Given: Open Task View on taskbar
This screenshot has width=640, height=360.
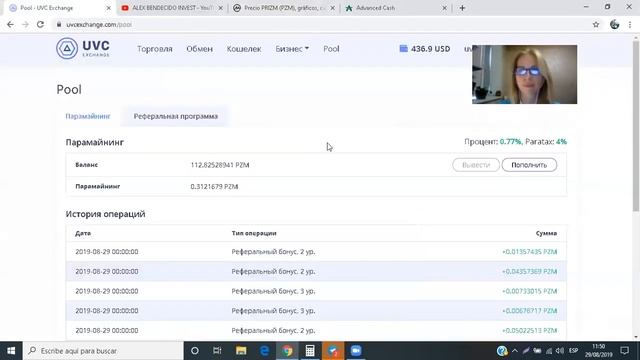Looking at the screenshot, I should 217,351.
